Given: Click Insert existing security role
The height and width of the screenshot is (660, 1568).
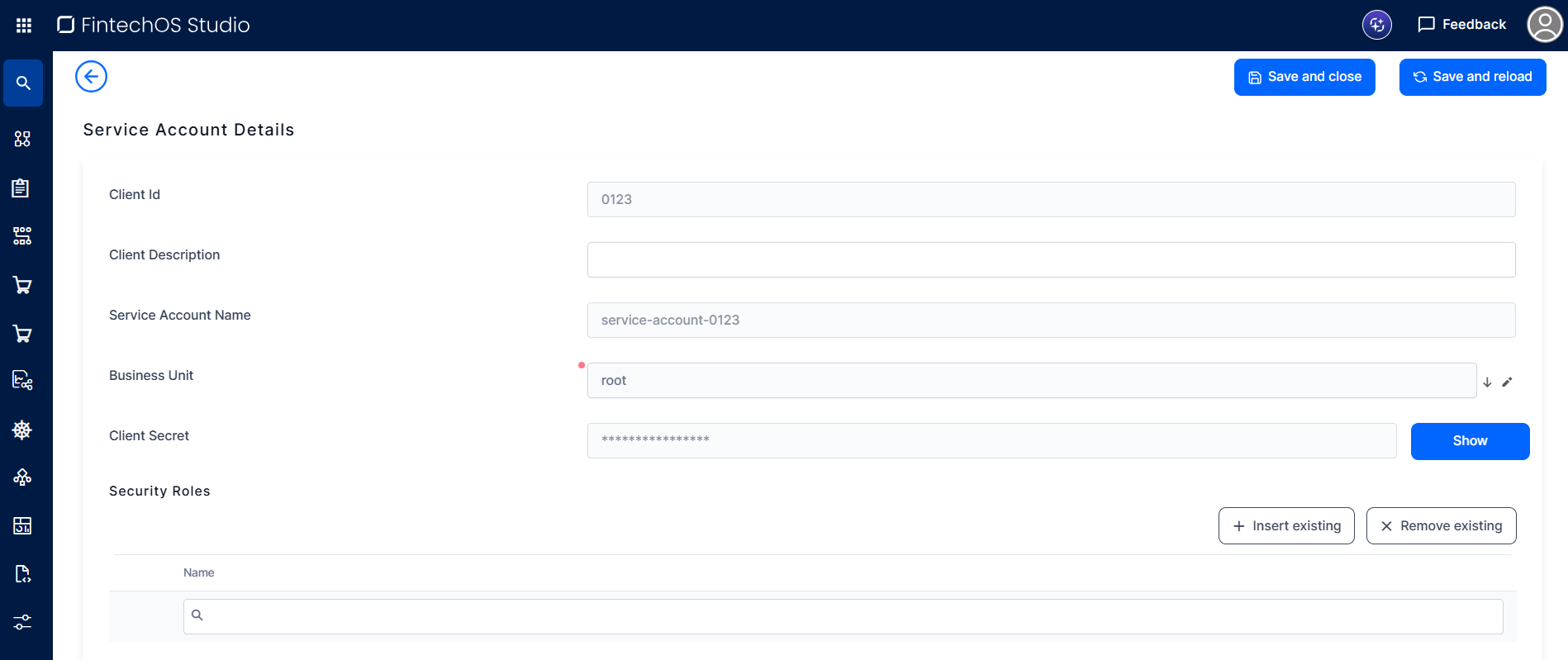Looking at the screenshot, I should point(1285,526).
